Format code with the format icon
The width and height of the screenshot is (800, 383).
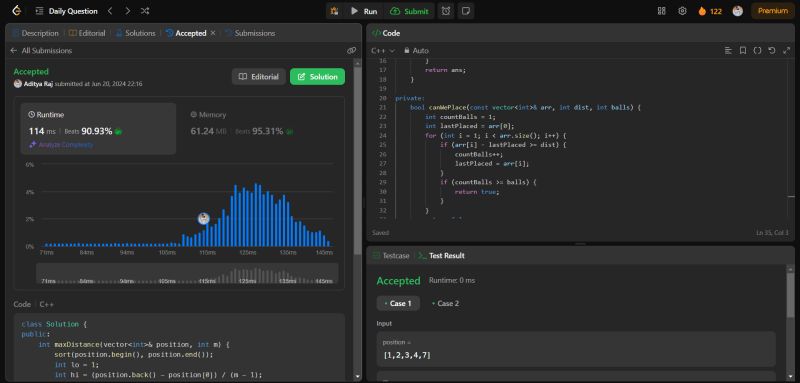pos(728,50)
